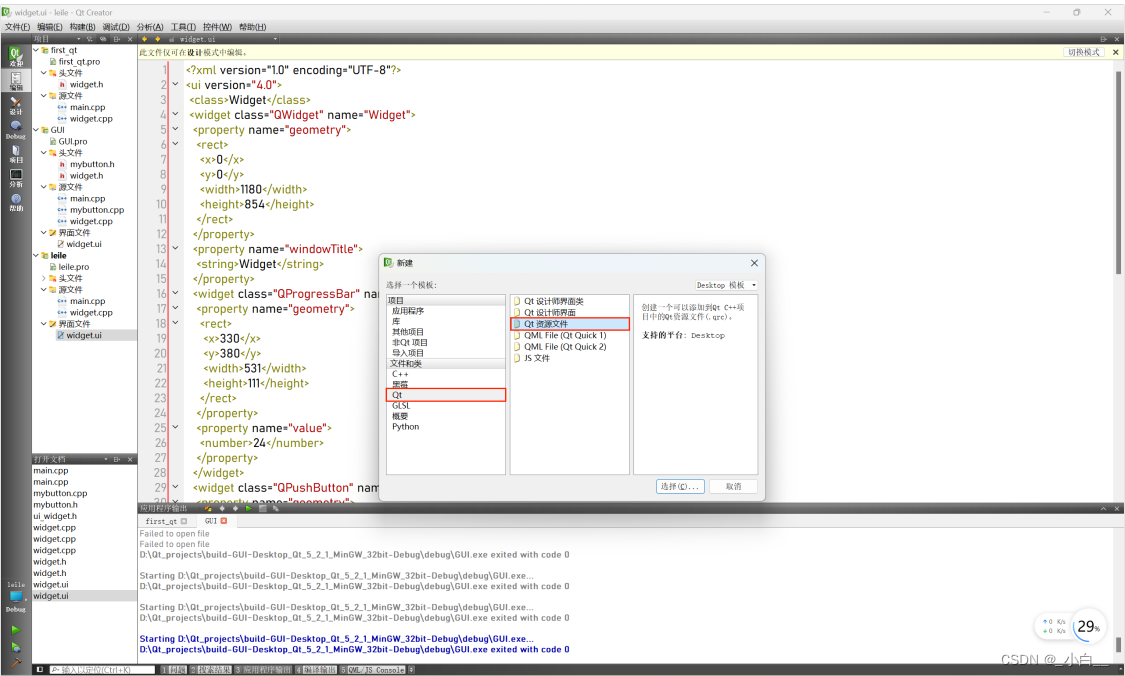Image resolution: width=1125 pixels, height=676 pixels.
Task: Toggle the left sidebar visibility icon
Action: point(39,670)
